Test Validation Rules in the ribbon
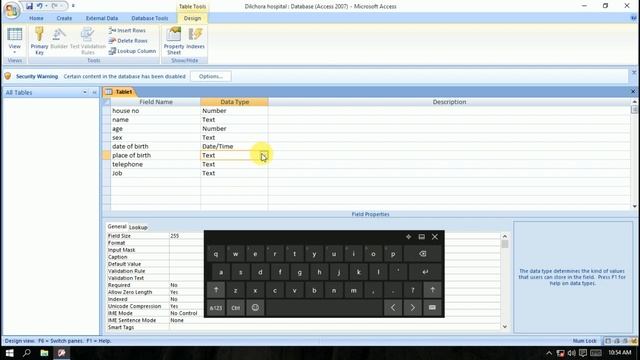The height and width of the screenshot is (360, 640). [x=87, y=41]
